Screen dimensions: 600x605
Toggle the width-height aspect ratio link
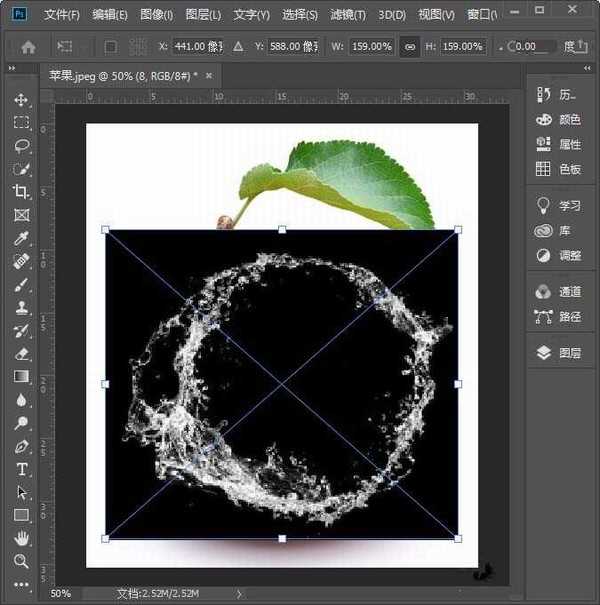(x=409, y=47)
